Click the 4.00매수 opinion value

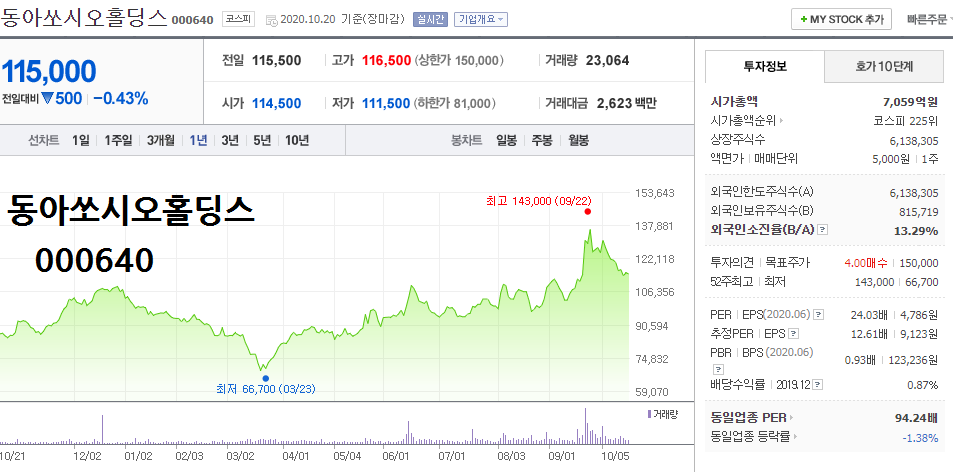(865, 263)
